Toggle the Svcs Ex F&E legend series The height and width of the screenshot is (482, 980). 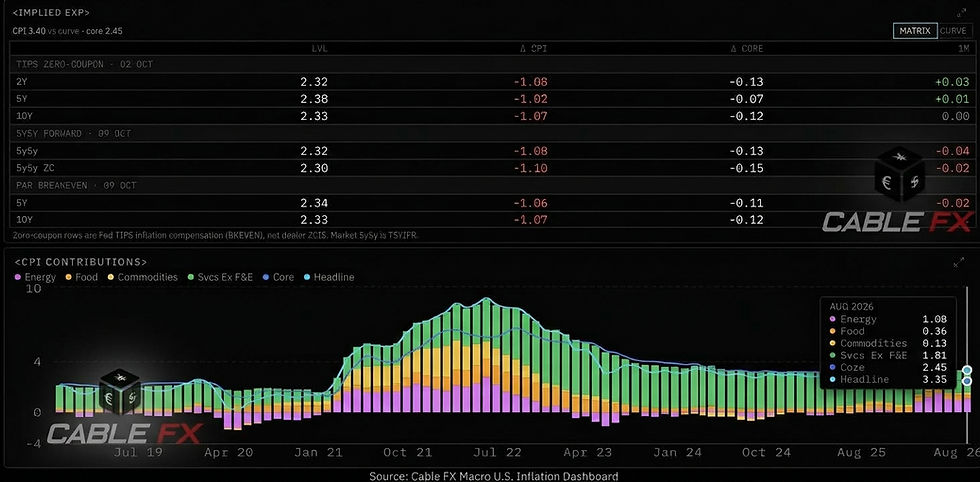point(219,277)
